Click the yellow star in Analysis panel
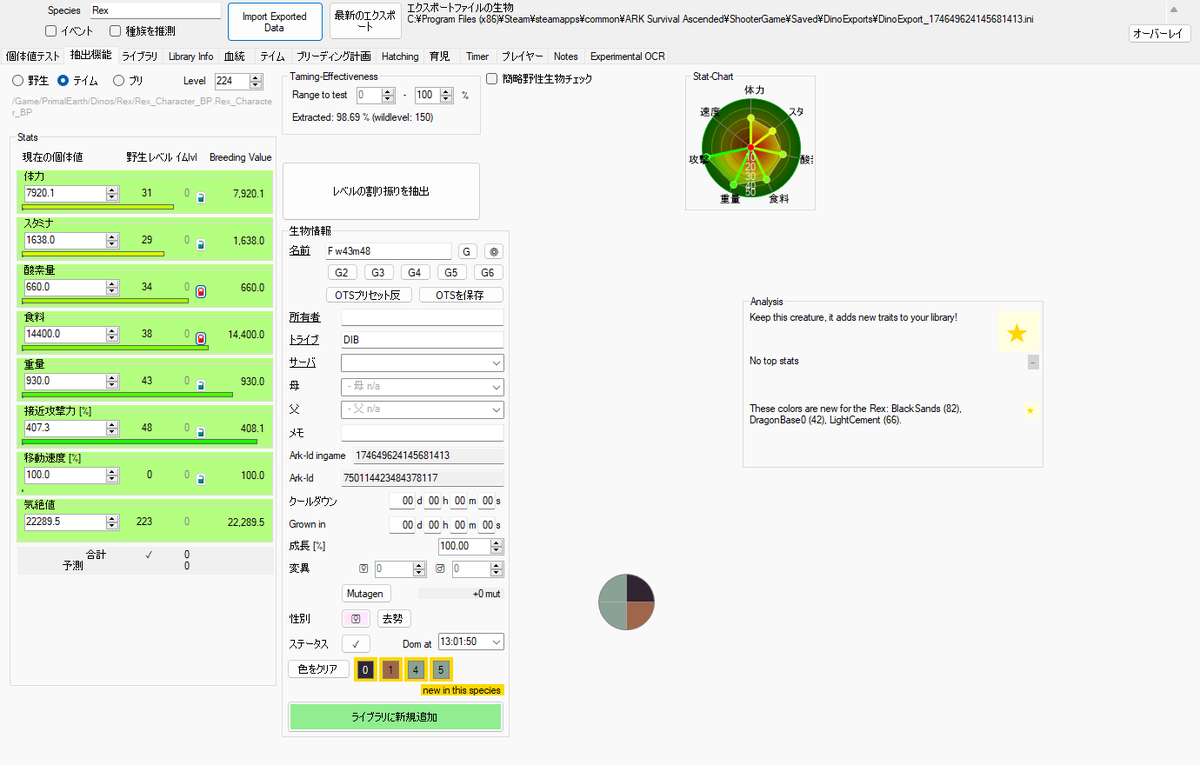1200x765 pixels. click(x=1016, y=333)
